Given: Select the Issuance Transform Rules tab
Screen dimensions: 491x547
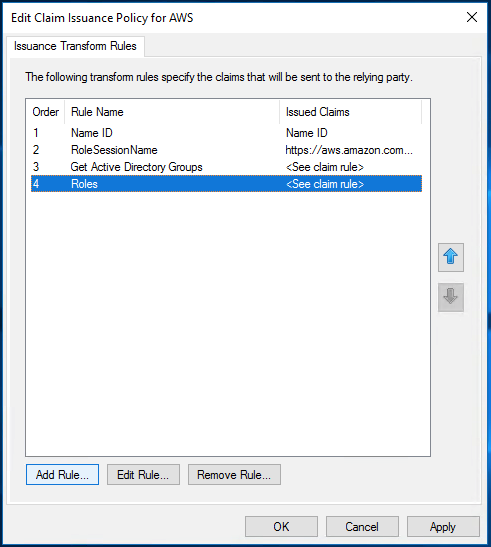Looking at the screenshot, I should pyautogui.click(x=75, y=46).
